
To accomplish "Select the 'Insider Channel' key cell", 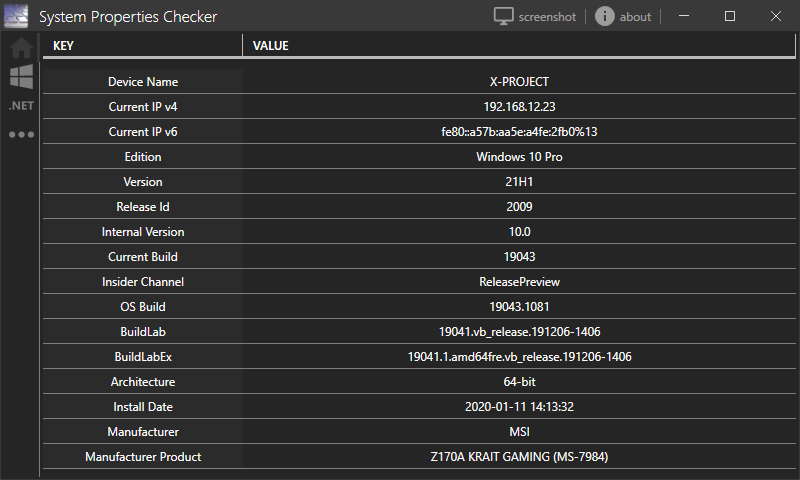I will pos(143,282).
